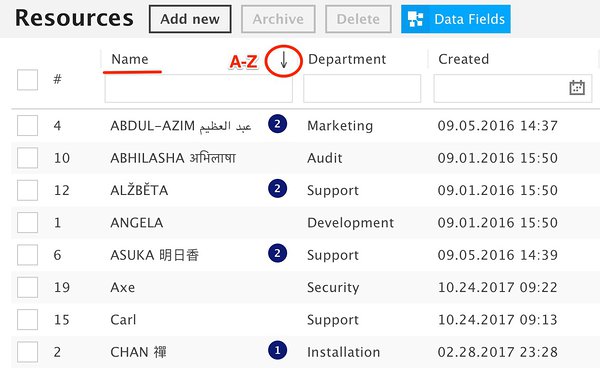Toggle the select-all checkbox in header

coord(28,80)
